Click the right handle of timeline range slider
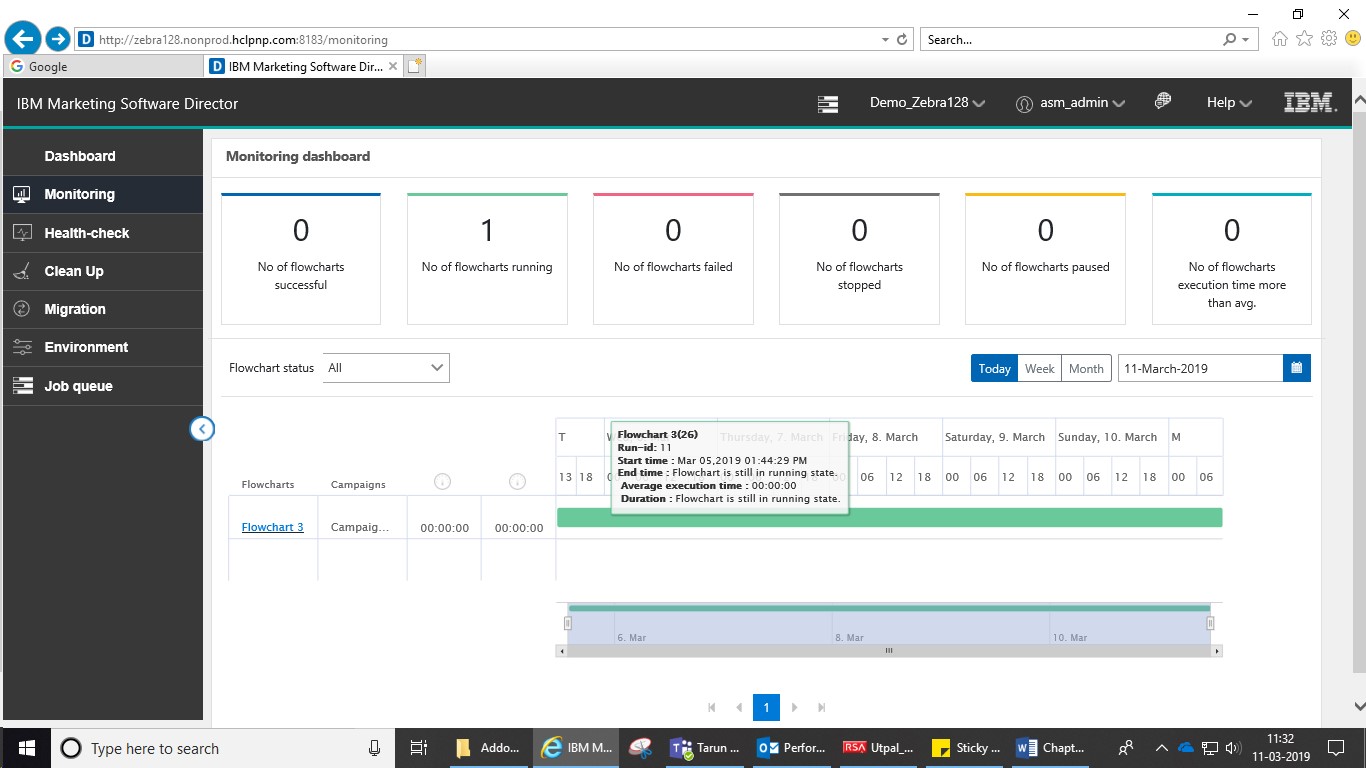This screenshot has height=768, width=1366. pyautogui.click(x=1210, y=623)
